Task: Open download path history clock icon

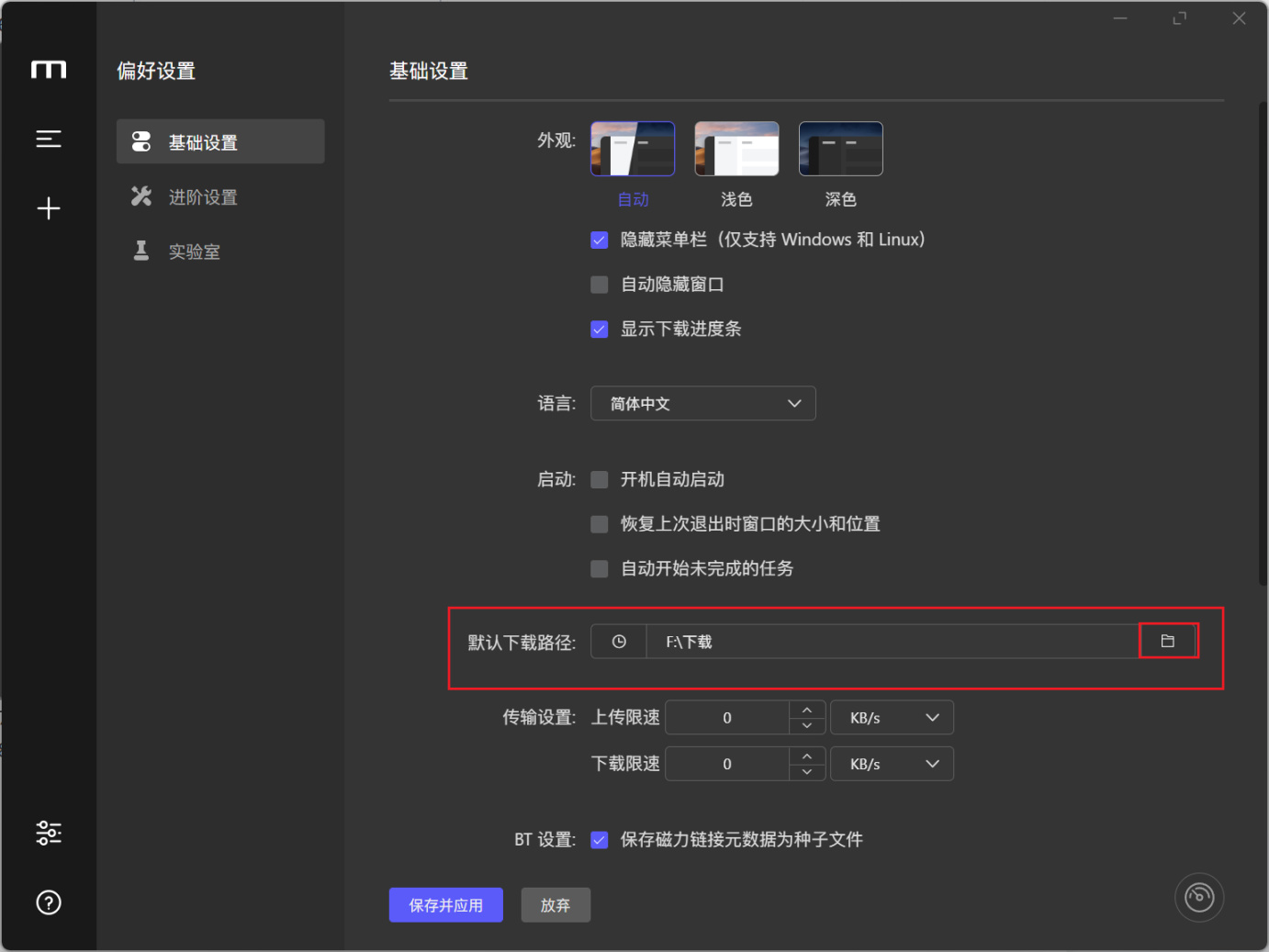Action: [x=619, y=642]
